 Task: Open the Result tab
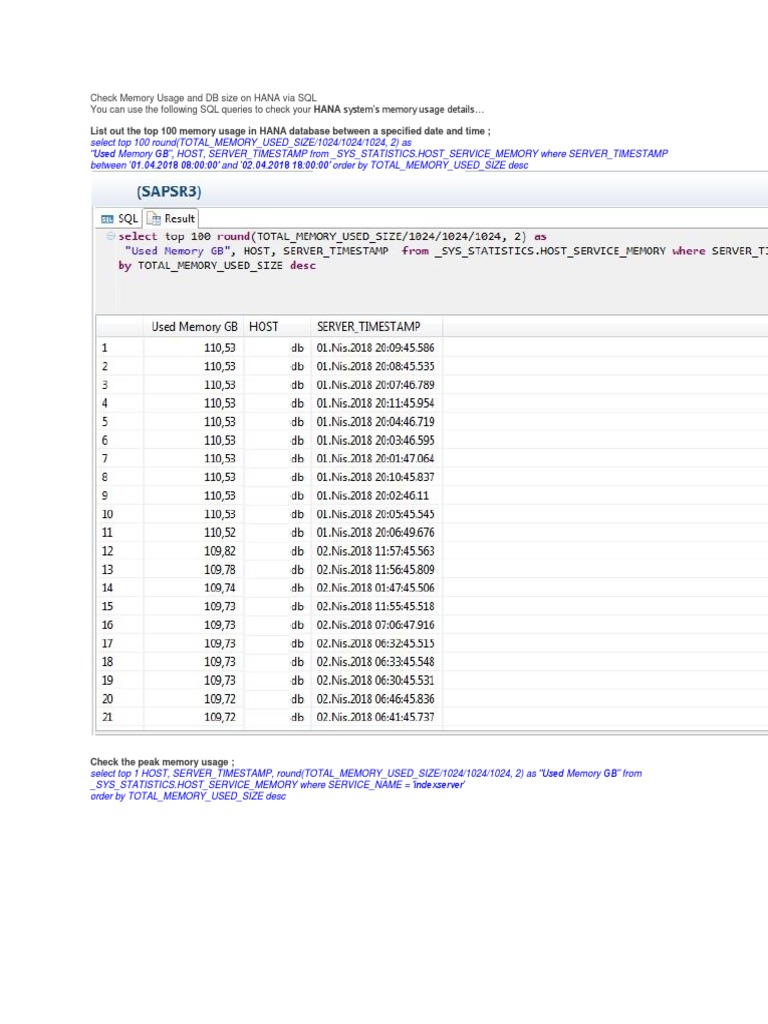coord(172,218)
